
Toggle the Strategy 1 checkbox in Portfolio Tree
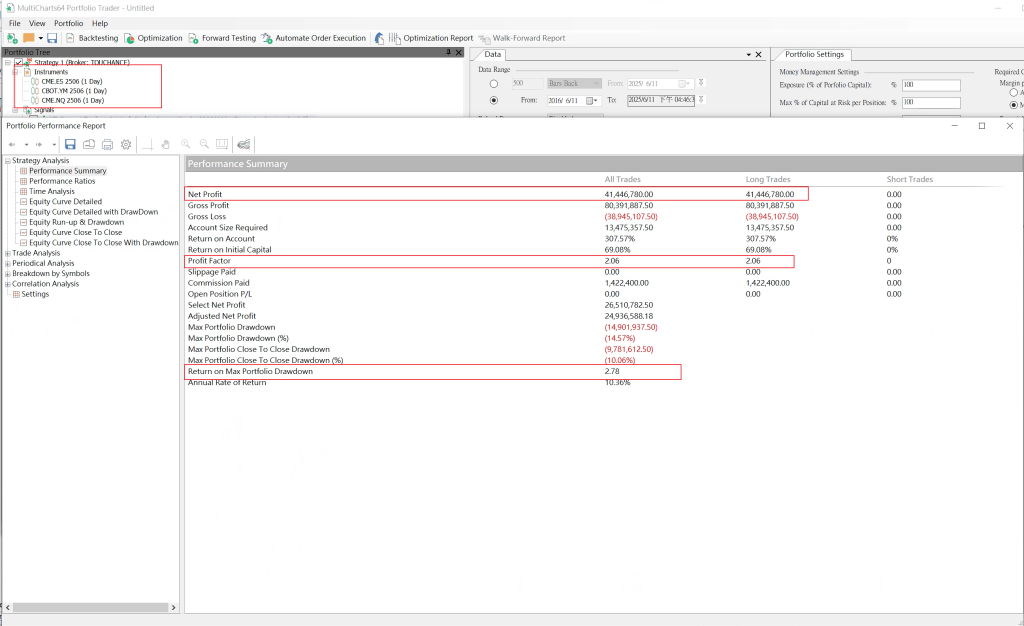[x=19, y=63]
